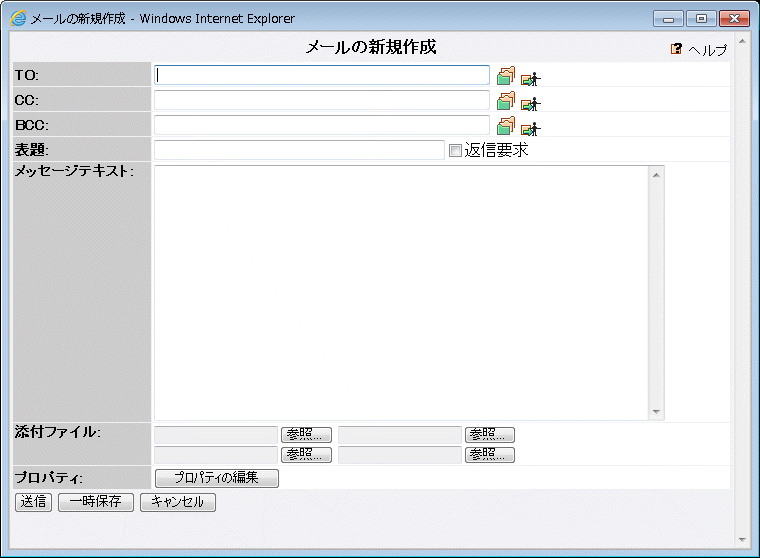The height and width of the screenshot is (558, 760).
Task: Minimize the Internet Explorer window
Action: (668, 19)
